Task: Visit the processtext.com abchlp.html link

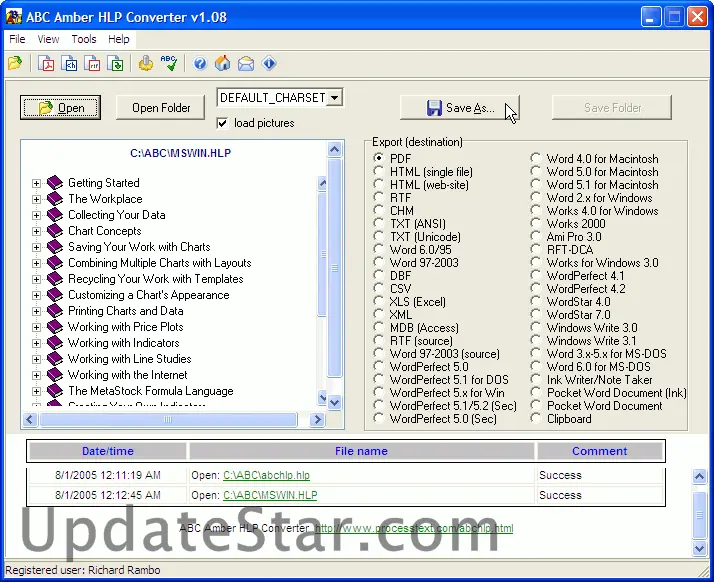Action: [x=414, y=528]
